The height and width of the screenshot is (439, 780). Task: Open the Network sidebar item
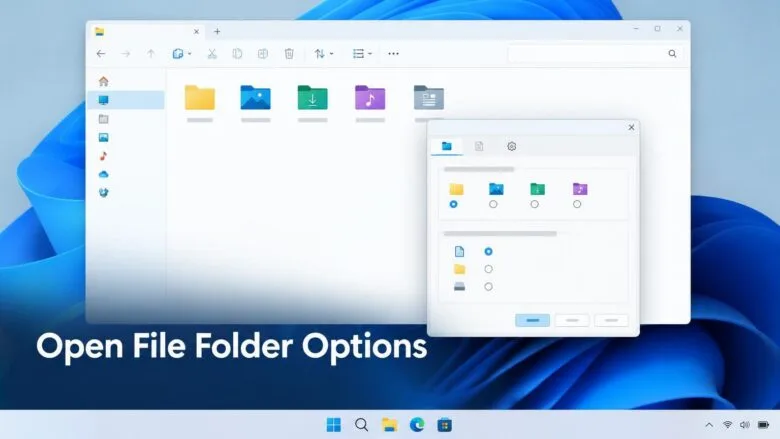pyautogui.click(x=103, y=192)
